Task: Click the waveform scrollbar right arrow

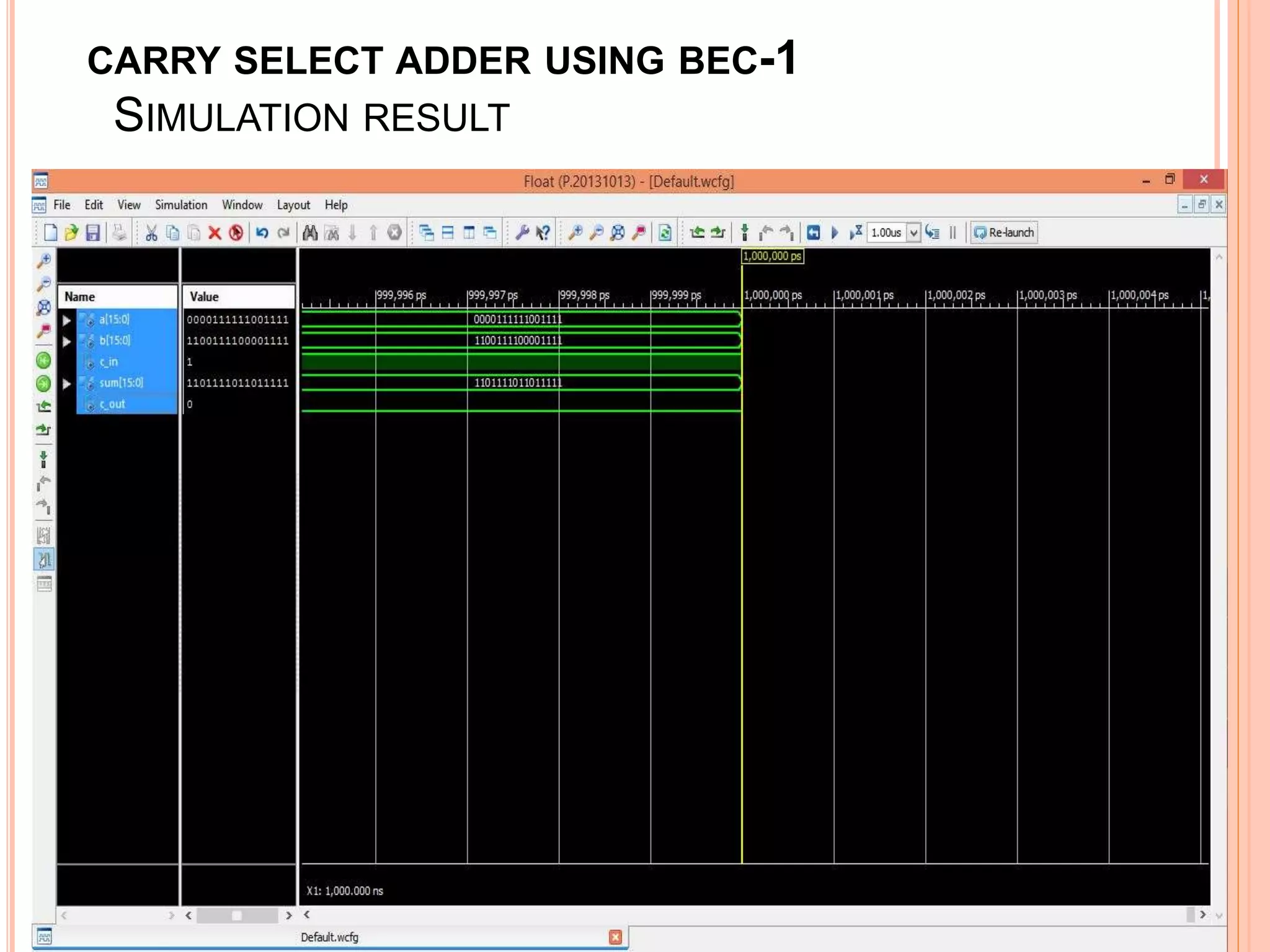Action: pos(1202,914)
